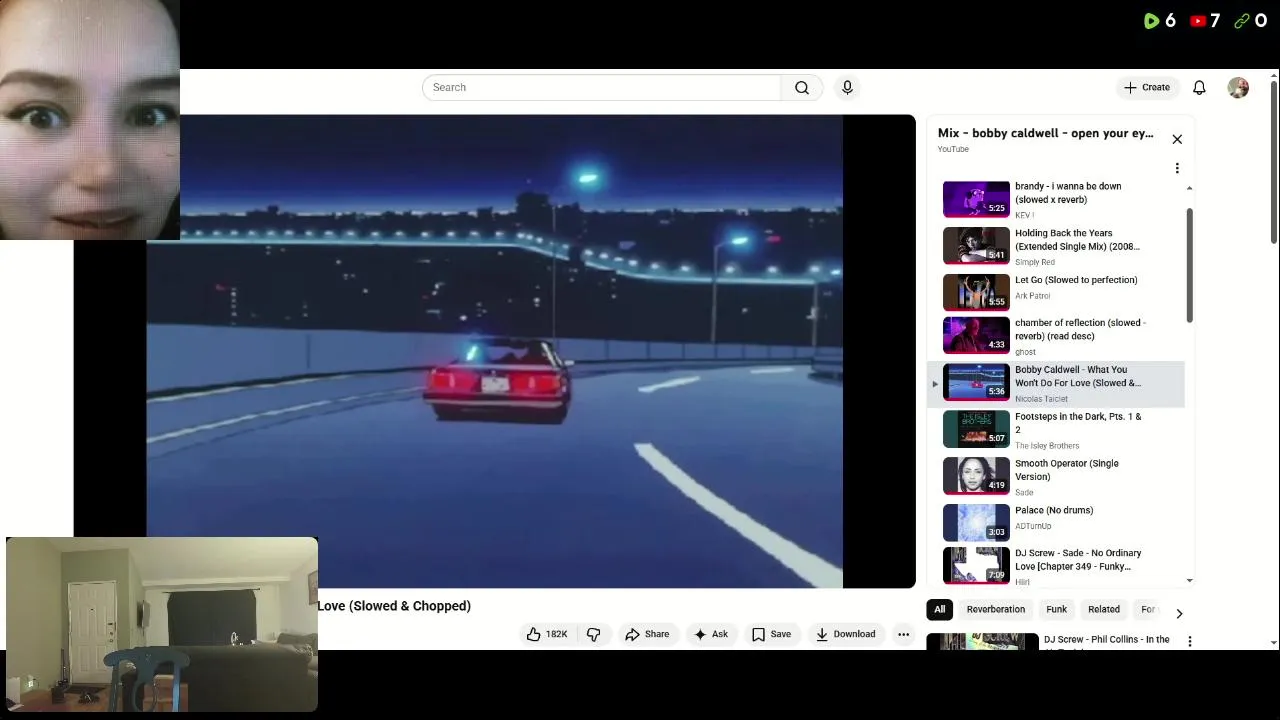Select the All filter chip
The image size is (1280, 720).
pyautogui.click(x=939, y=609)
